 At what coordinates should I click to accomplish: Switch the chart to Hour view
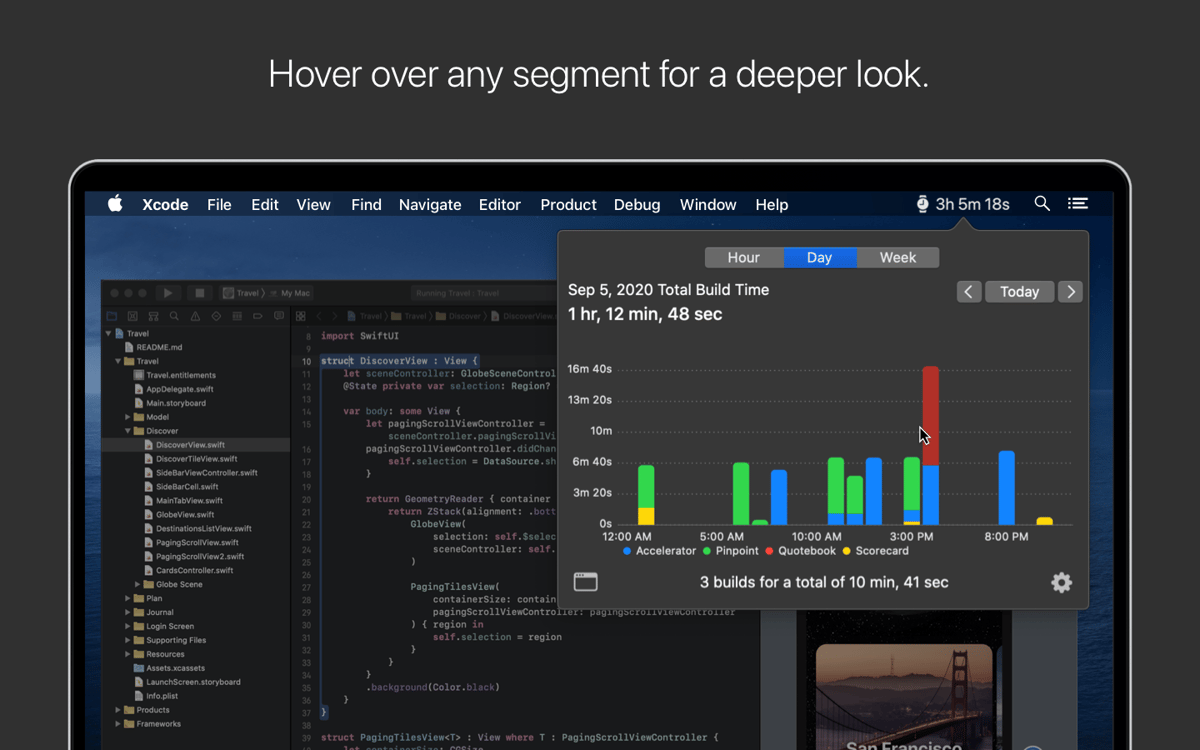[743, 257]
